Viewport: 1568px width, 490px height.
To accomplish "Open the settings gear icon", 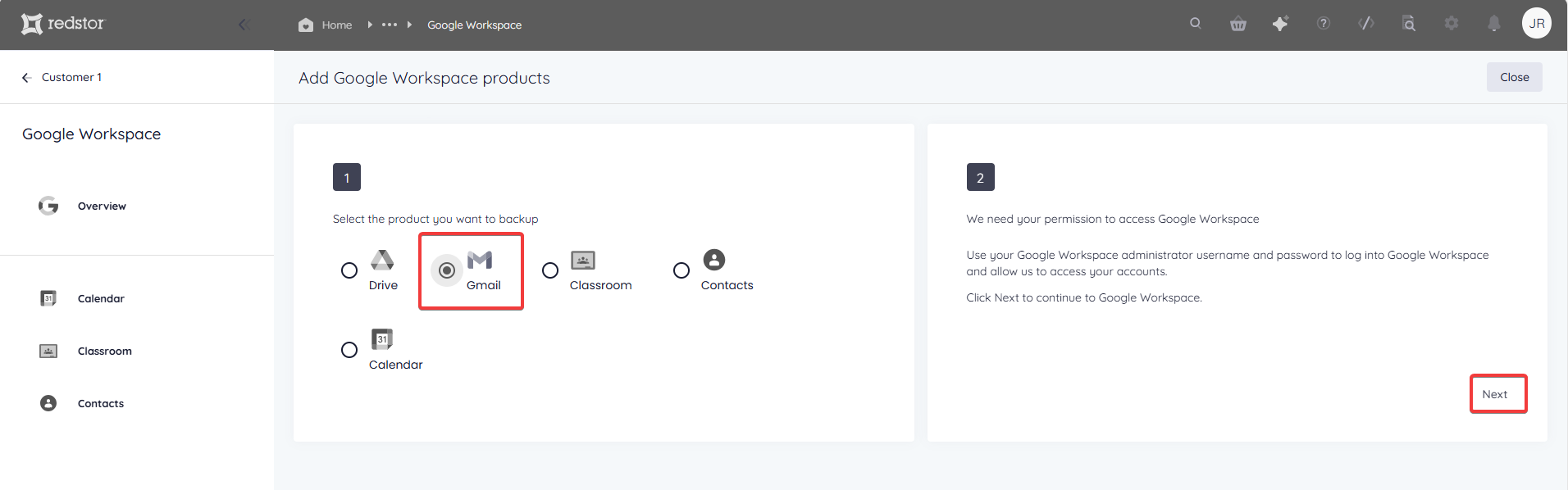I will pyautogui.click(x=1452, y=24).
